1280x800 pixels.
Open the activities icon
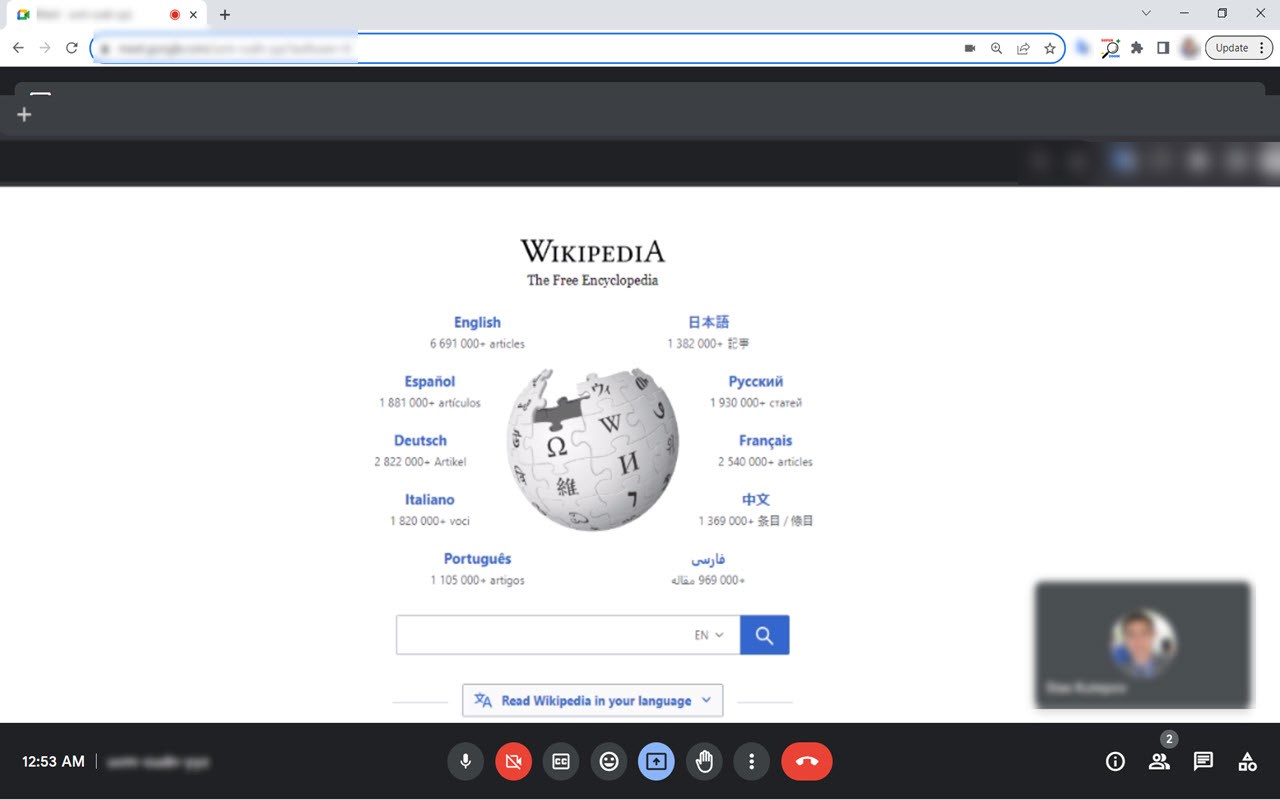(x=1247, y=761)
